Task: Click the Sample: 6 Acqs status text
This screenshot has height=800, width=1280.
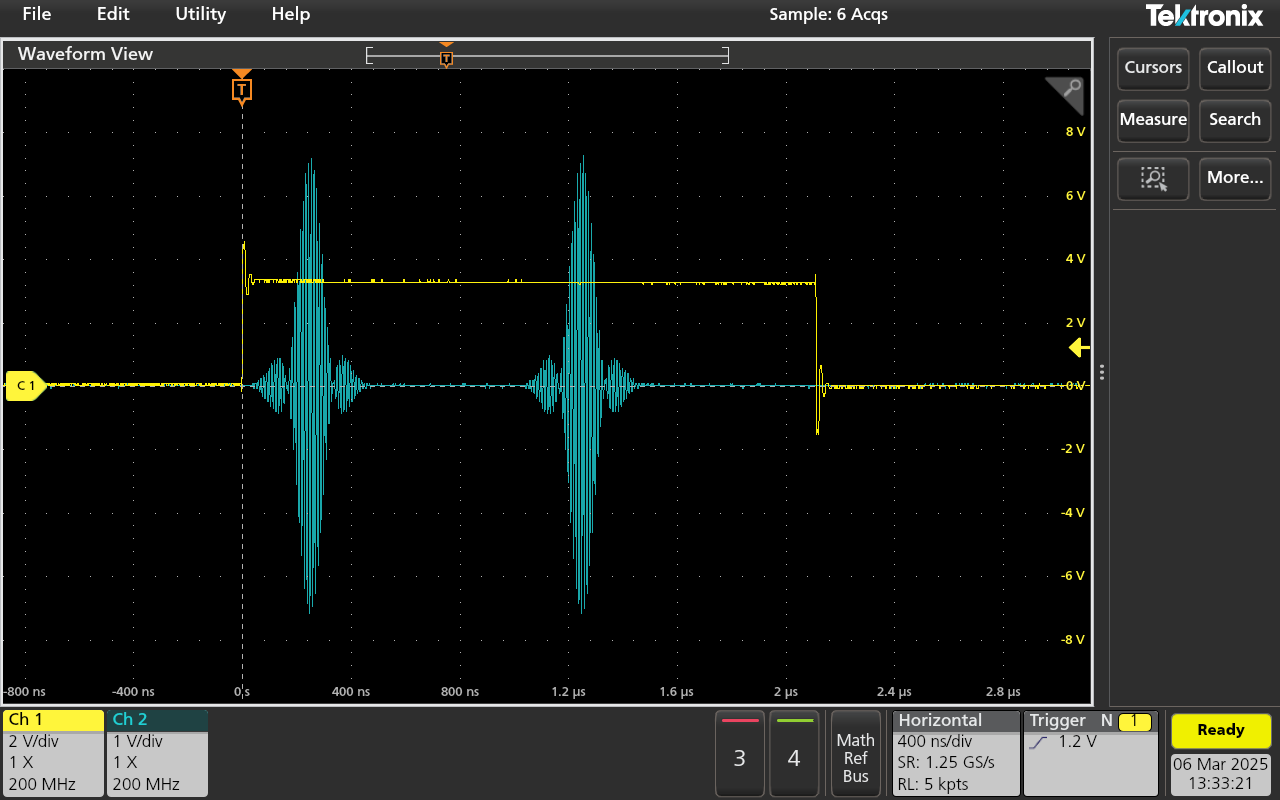Action: point(828,14)
